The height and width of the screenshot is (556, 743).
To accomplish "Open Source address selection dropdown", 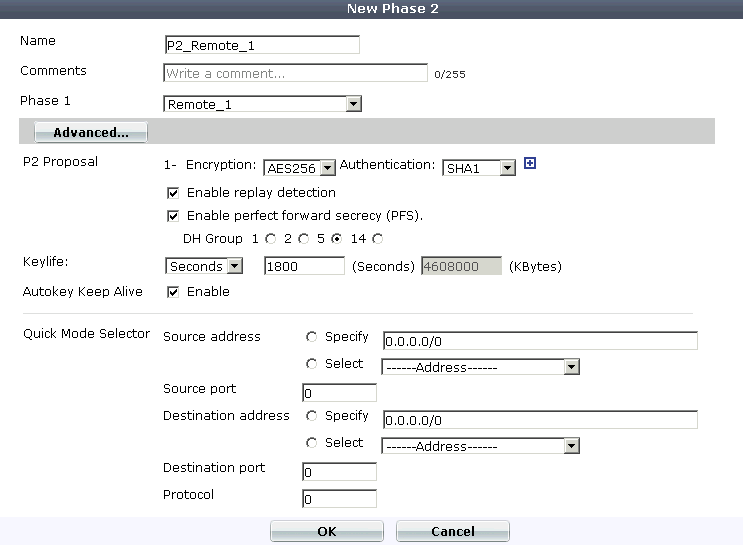I will click(x=480, y=367).
